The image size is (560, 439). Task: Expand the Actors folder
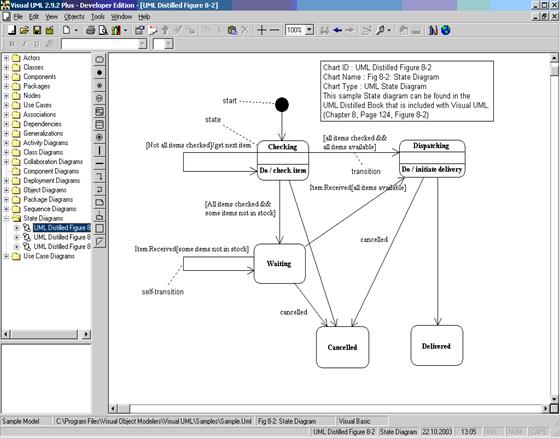tap(6, 58)
